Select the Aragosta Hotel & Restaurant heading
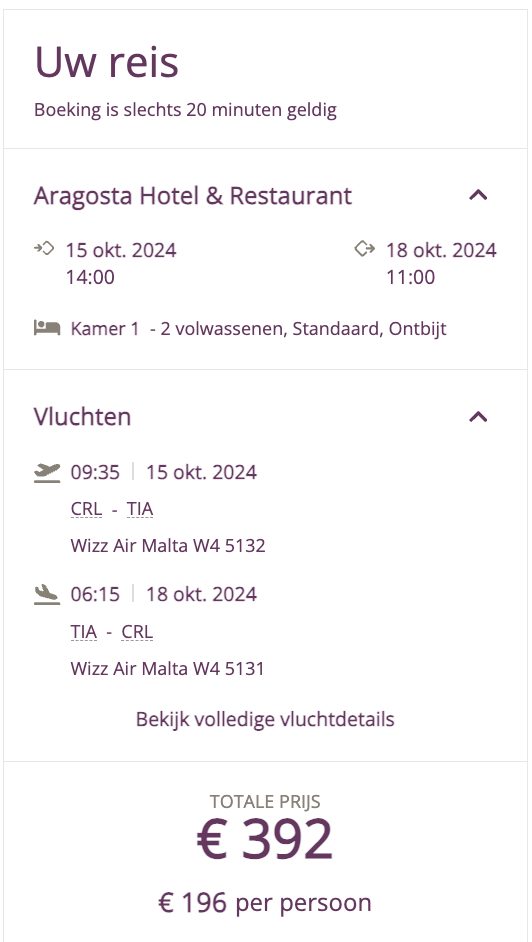The image size is (532, 942). pyautogui.click(x=193, y=196)
